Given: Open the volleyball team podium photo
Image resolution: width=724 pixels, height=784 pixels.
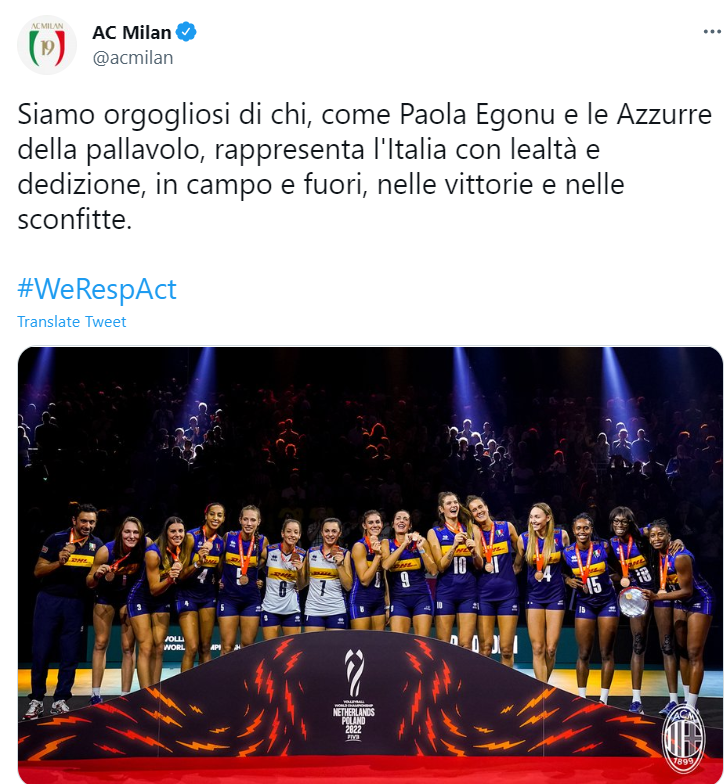Looking at the screenshot, I should [x=370, y=565].
